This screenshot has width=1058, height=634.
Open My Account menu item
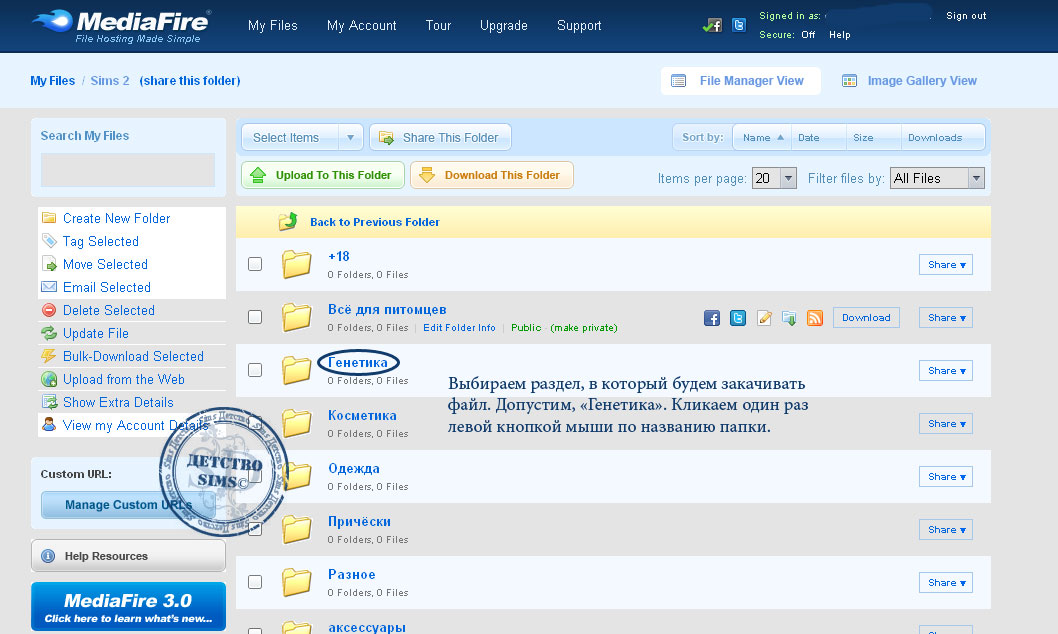(x=362, y=26)
